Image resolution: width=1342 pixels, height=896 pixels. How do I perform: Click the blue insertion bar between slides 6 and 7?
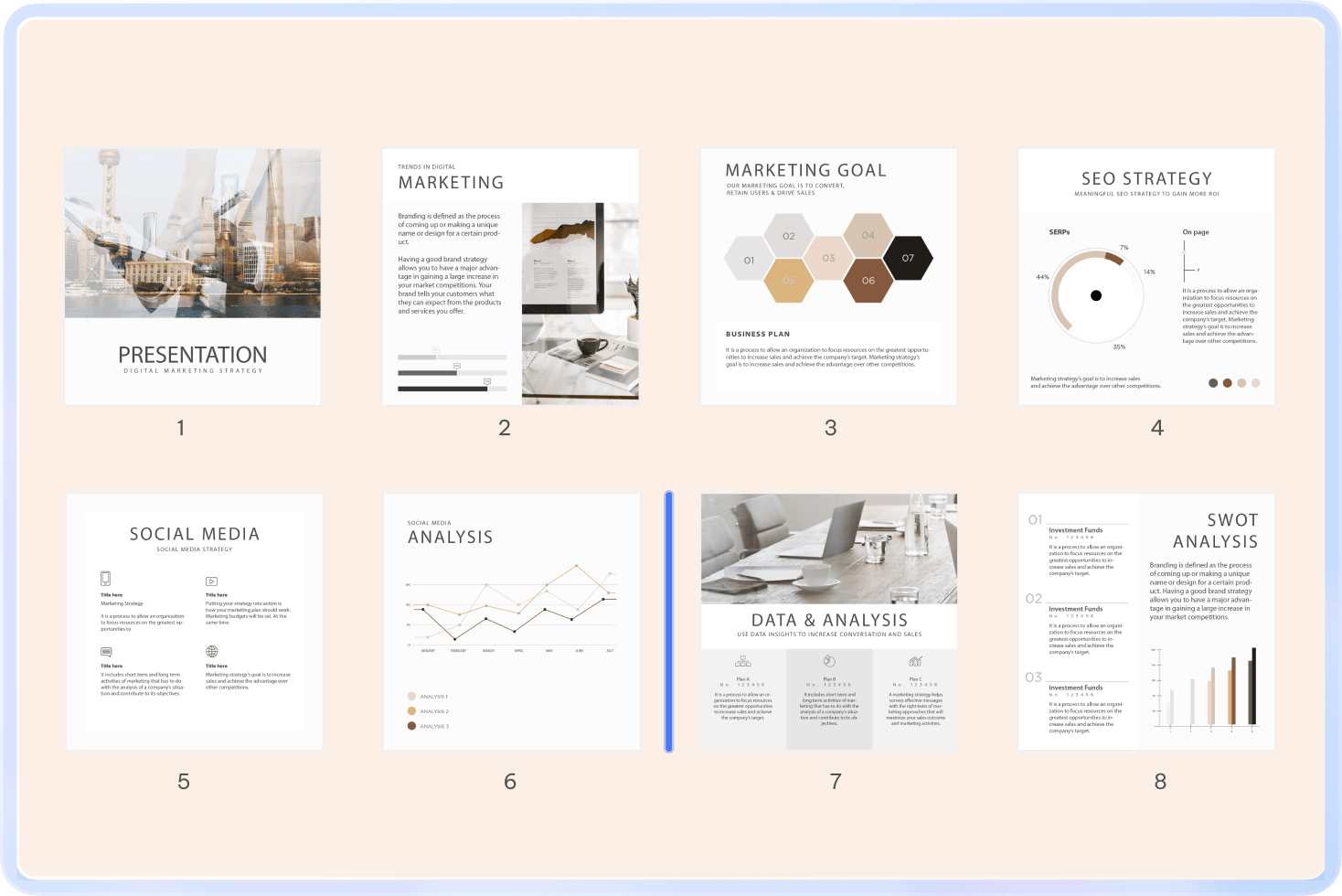coord(670,621)
